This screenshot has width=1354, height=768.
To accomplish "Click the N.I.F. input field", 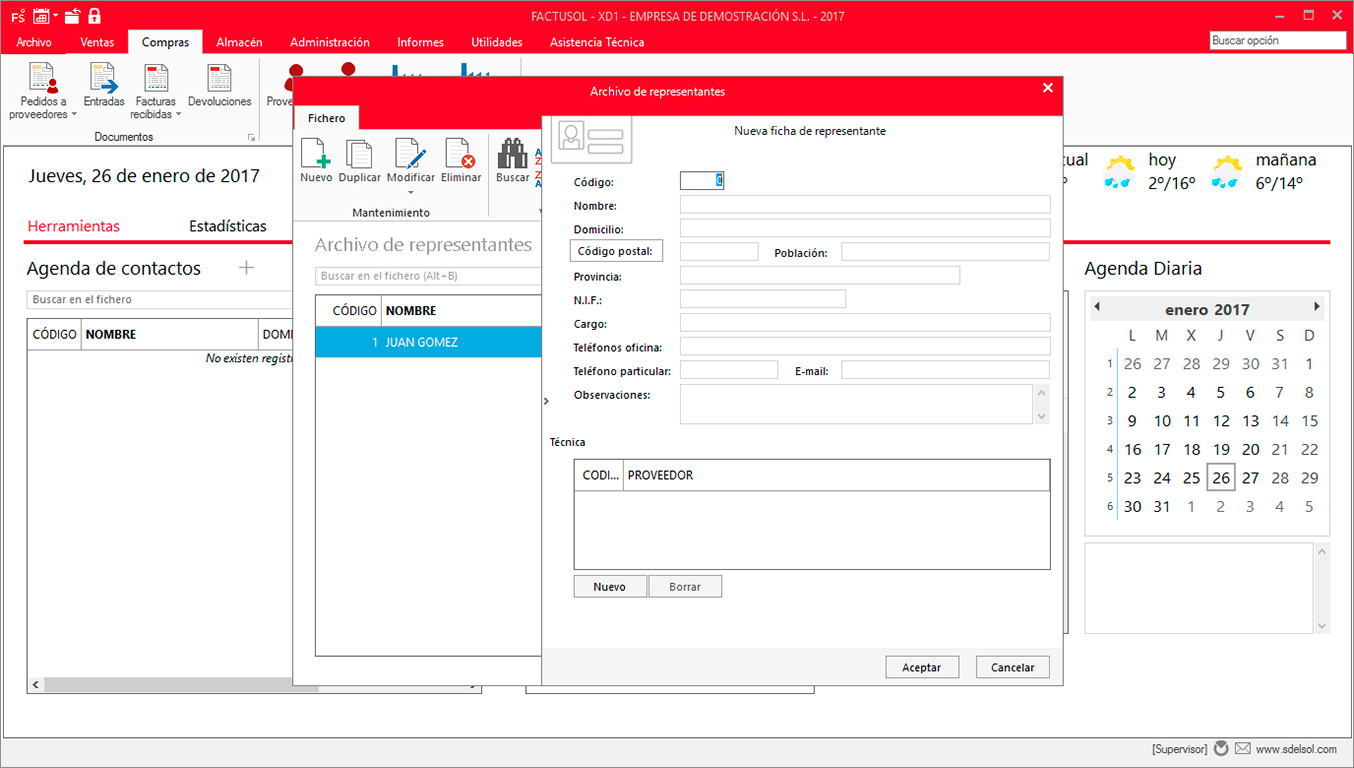I will (763, 299).
